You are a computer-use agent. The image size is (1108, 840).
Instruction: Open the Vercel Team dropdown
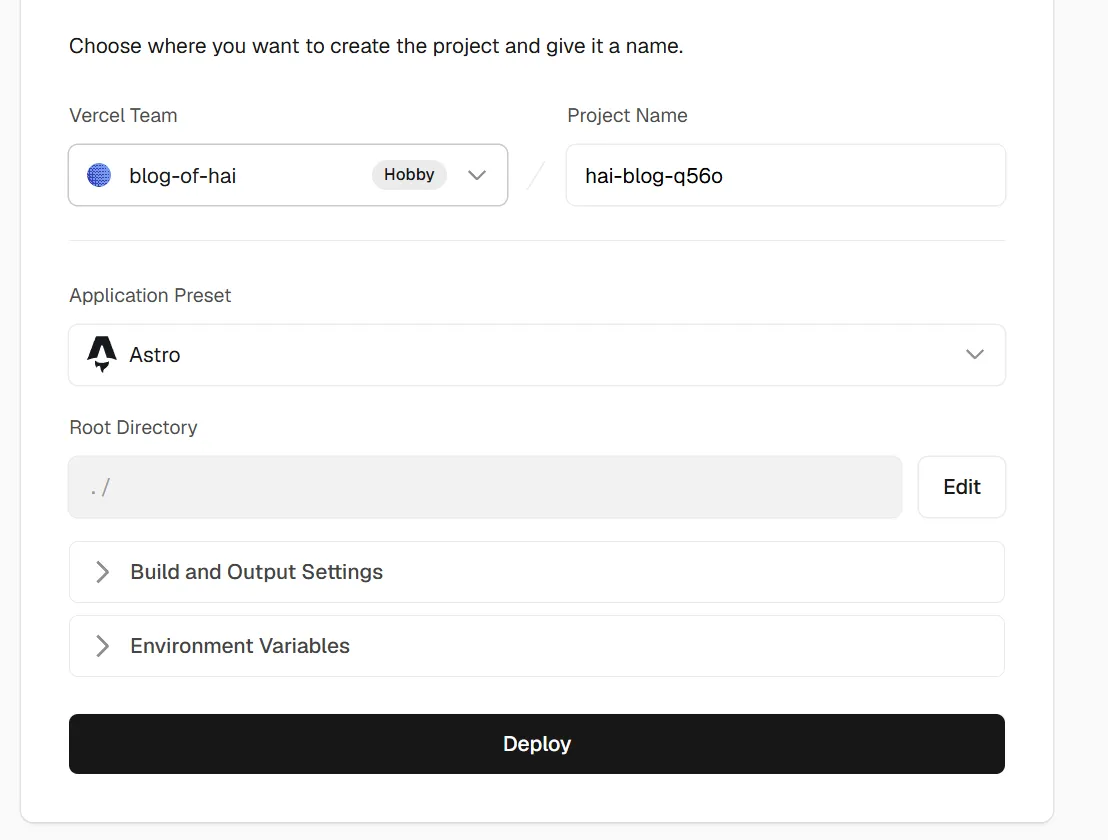[288, 175]
